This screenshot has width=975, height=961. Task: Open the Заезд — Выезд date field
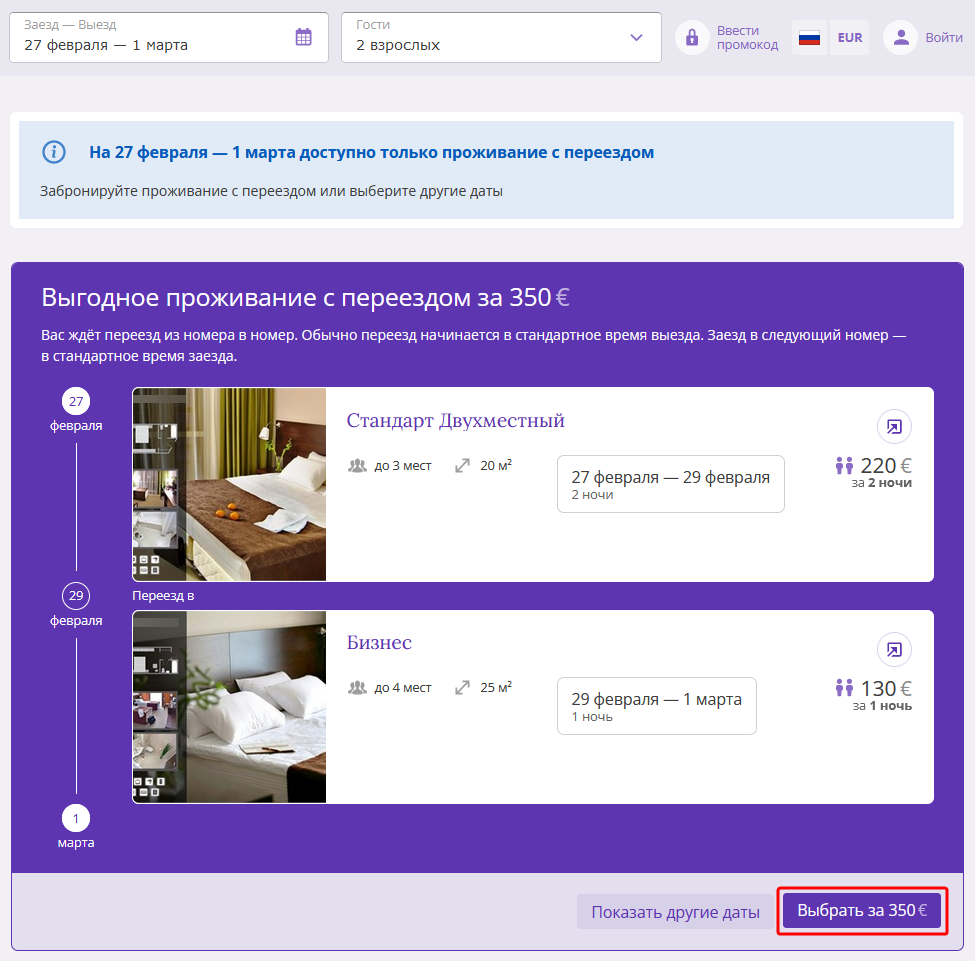pyautogui.click(x=169, y=37)
